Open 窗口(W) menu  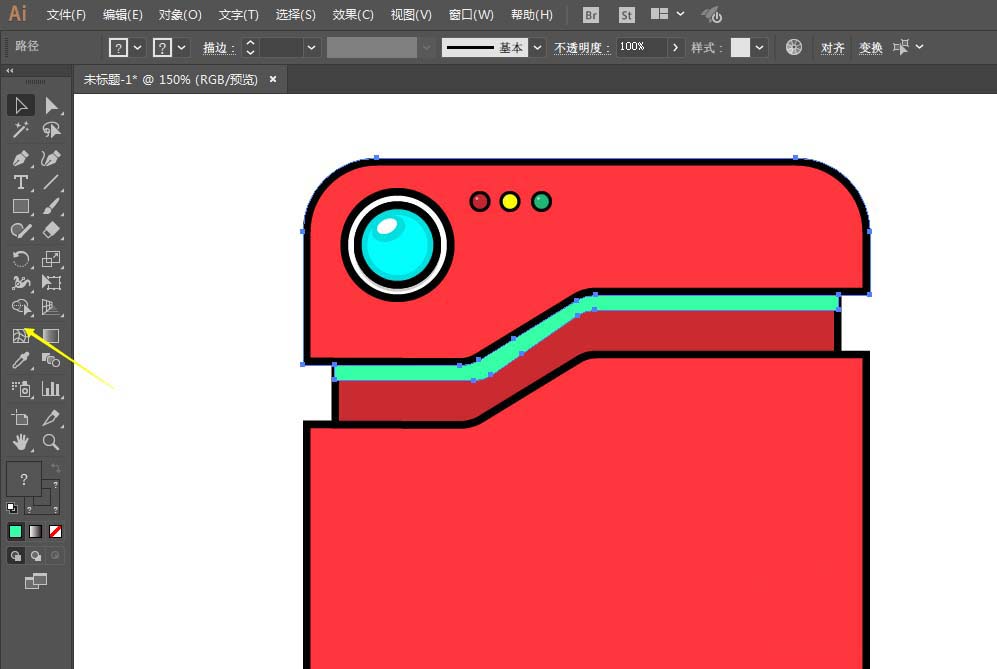(471, 15)
